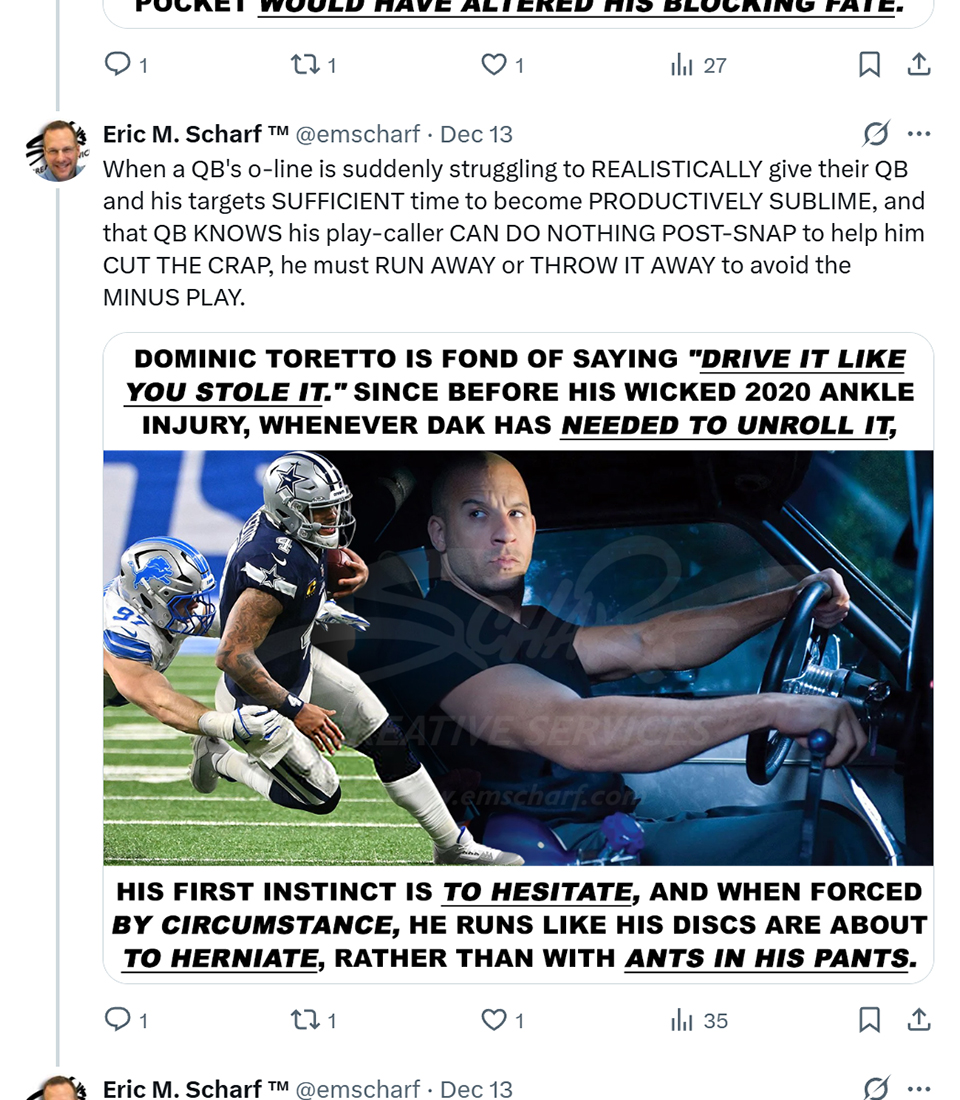Repost the top post above
960x1100 pixels.
[x=303, y=65]
